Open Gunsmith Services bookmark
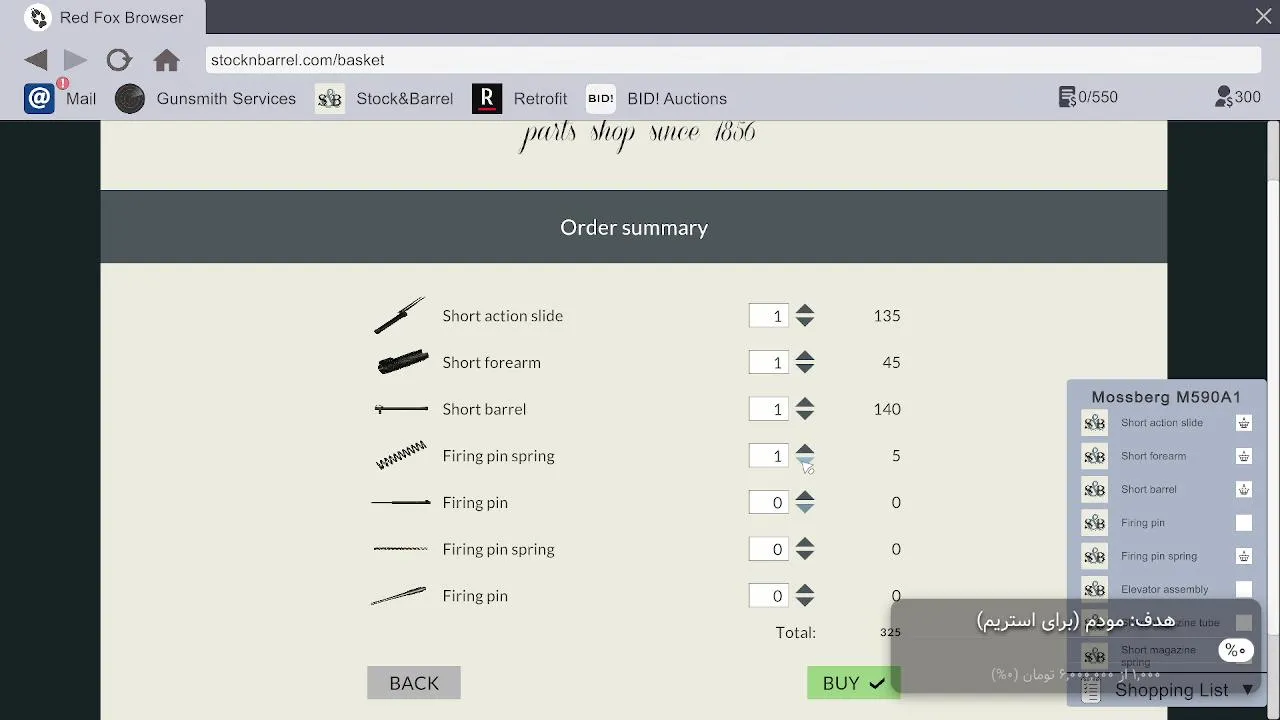This screenshot has width=1280, height=720. click(x=226, y=98)
